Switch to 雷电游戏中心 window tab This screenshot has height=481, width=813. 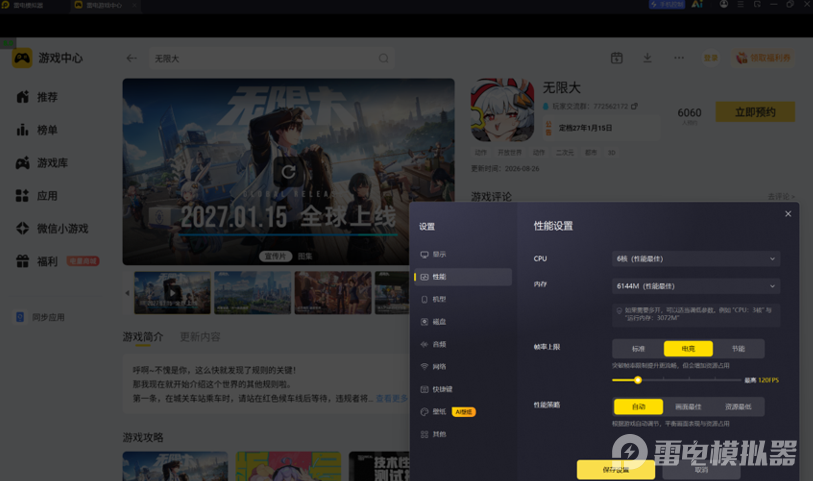click(104, 5)
